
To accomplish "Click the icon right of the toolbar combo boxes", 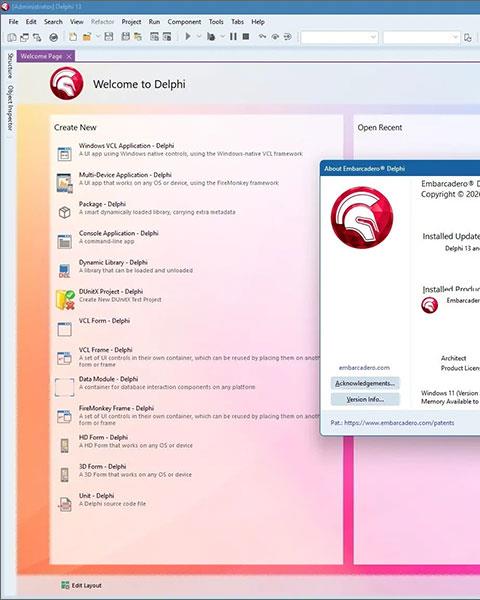I will [x=468, y=38].
